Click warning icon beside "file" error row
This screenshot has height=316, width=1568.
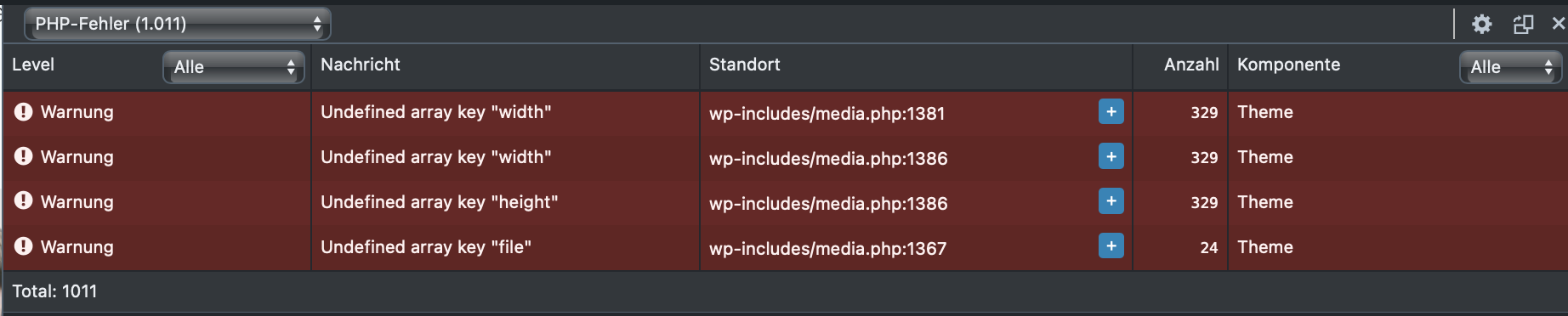click(24, 246)
